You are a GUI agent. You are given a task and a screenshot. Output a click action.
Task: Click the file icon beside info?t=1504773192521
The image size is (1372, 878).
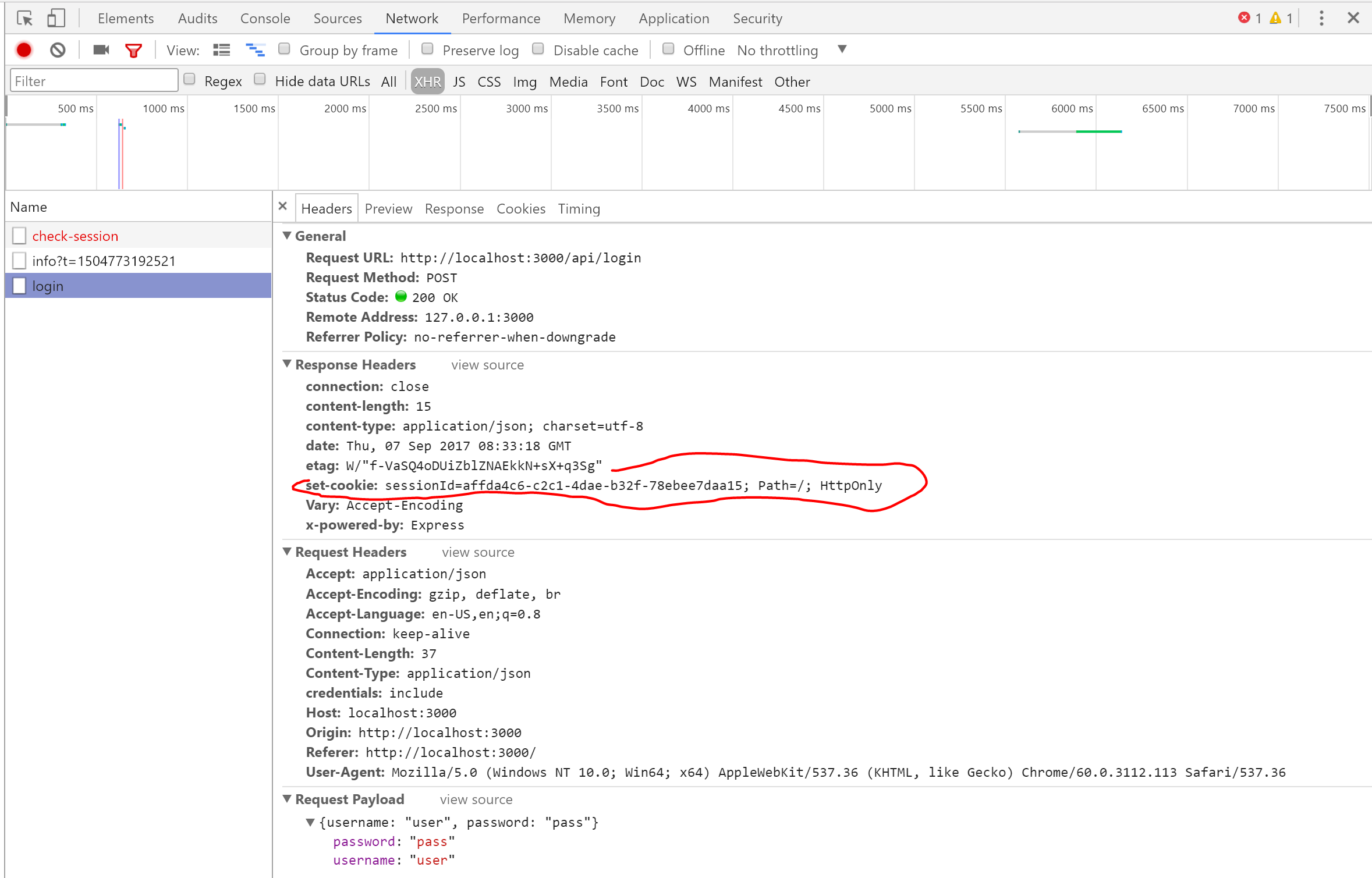point(19,261)
